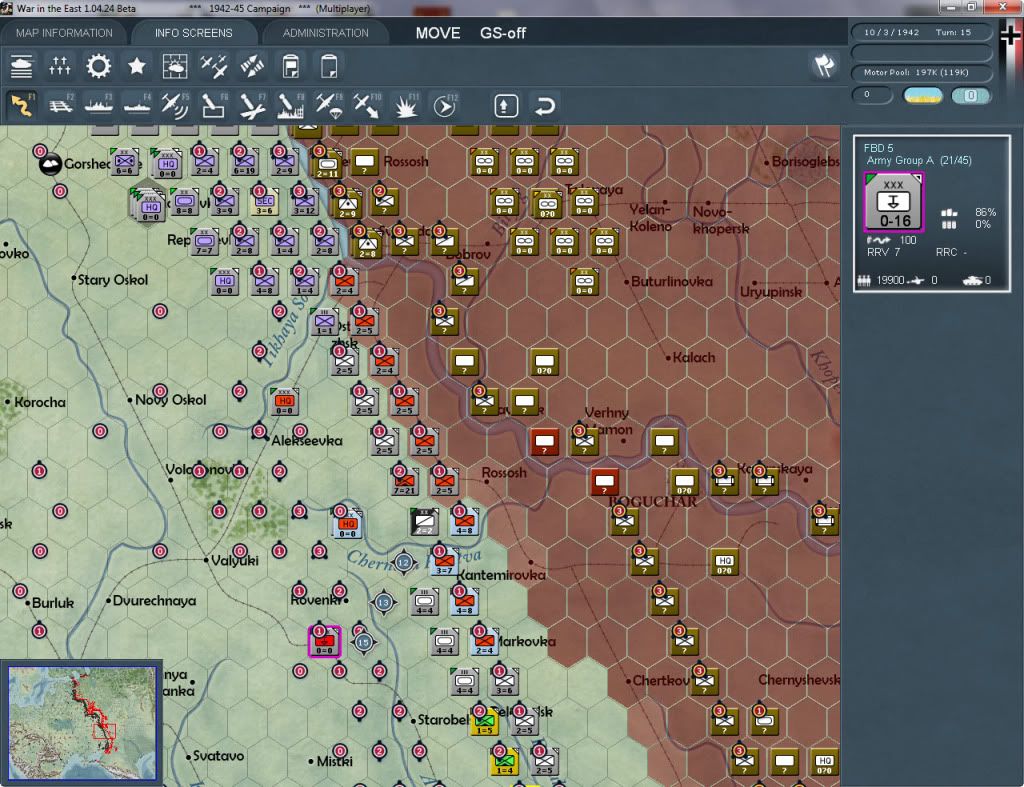Select airbase marker 13 on map
The height and width of the screenshot is (787, 1024).
383,603
